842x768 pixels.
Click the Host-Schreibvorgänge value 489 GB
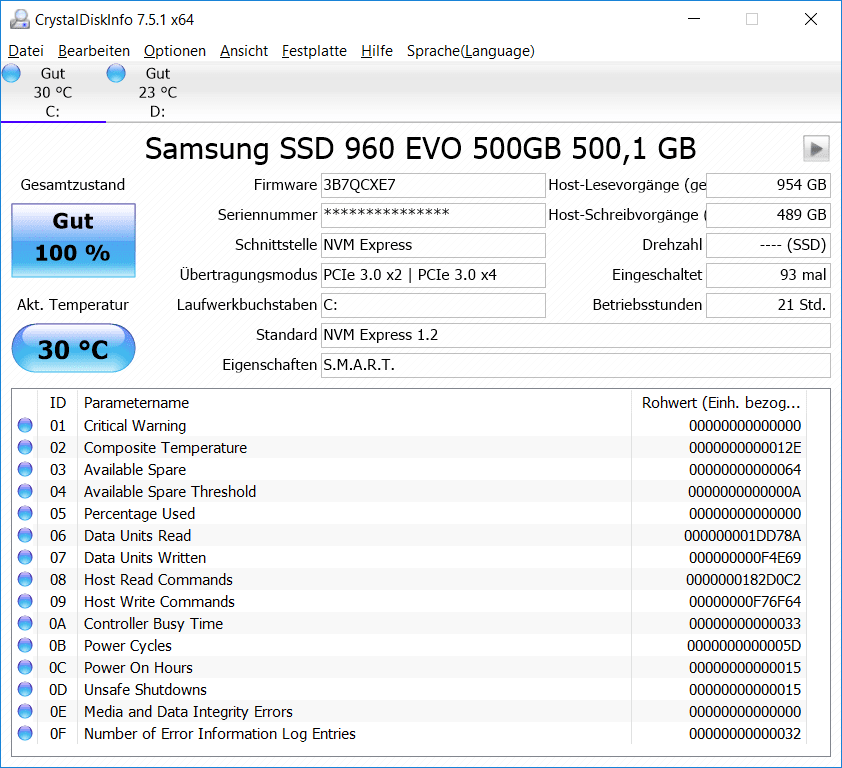(768, 215)
